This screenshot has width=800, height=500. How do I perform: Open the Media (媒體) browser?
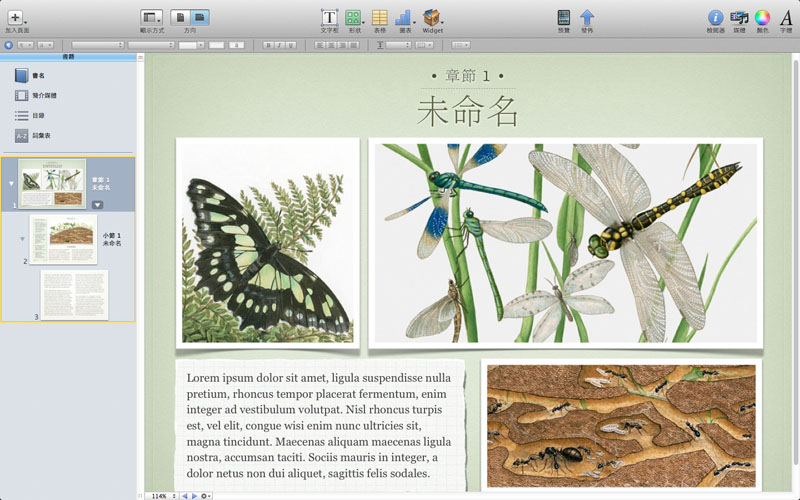(x=739, y=17)
